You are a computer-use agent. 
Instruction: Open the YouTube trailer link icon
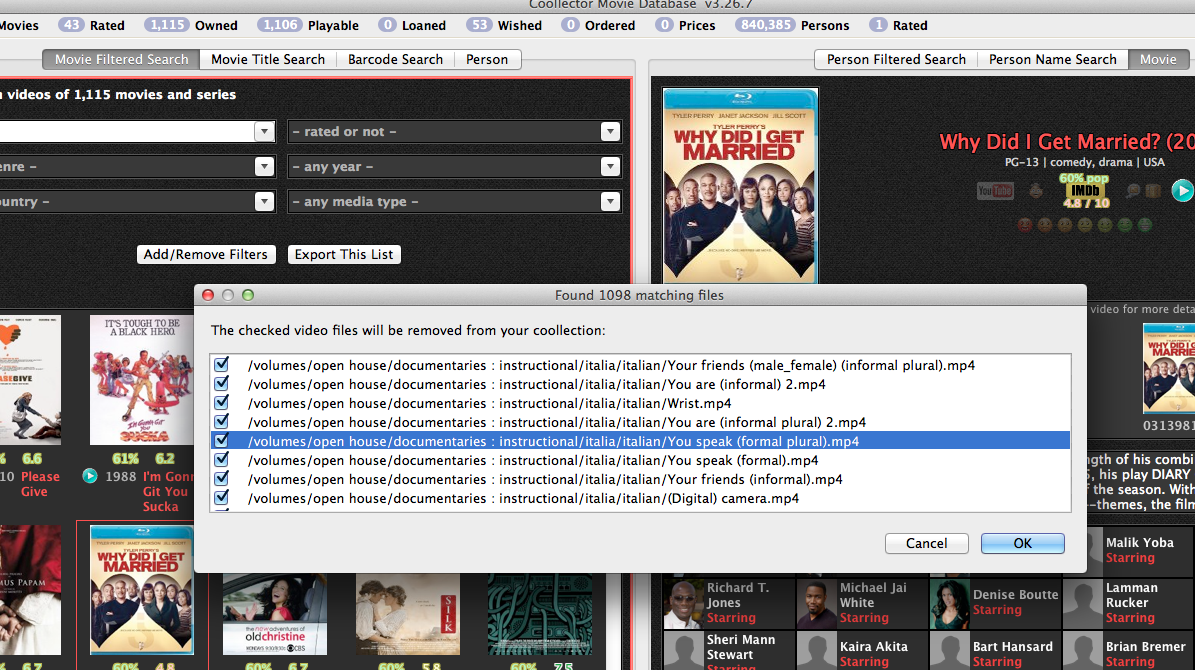(x=995, y=191)
